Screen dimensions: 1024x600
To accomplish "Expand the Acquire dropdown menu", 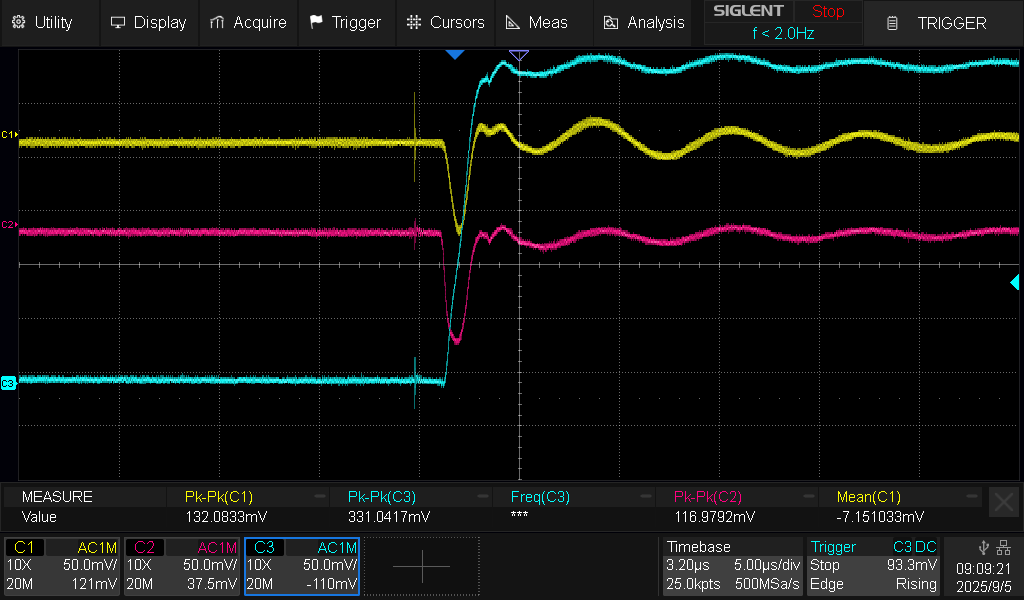I will pyautogui.click(x=248, y=22).
